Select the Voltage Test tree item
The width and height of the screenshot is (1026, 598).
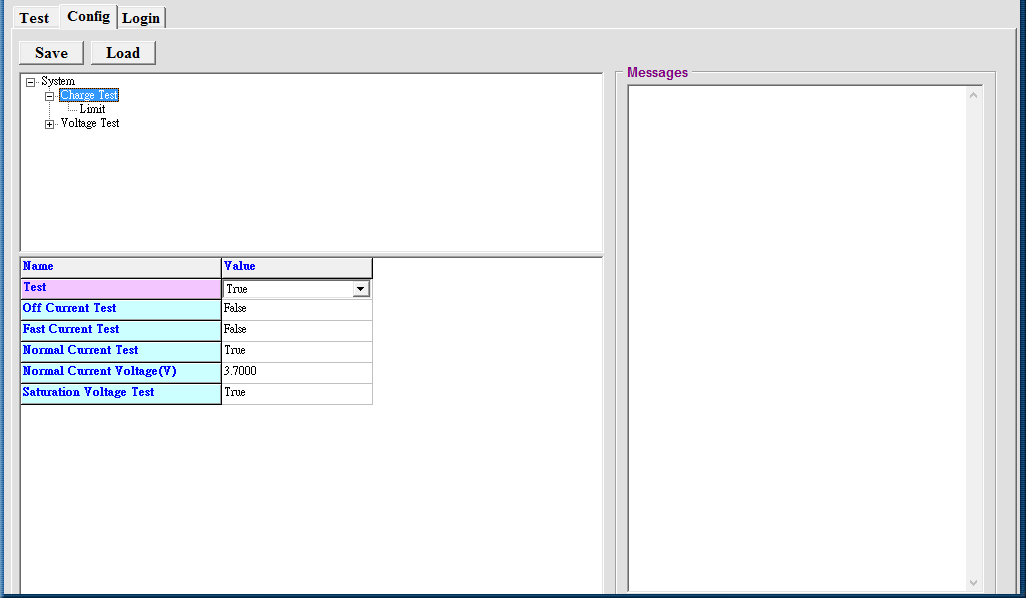pyautogui.click(x=90, y=123)
